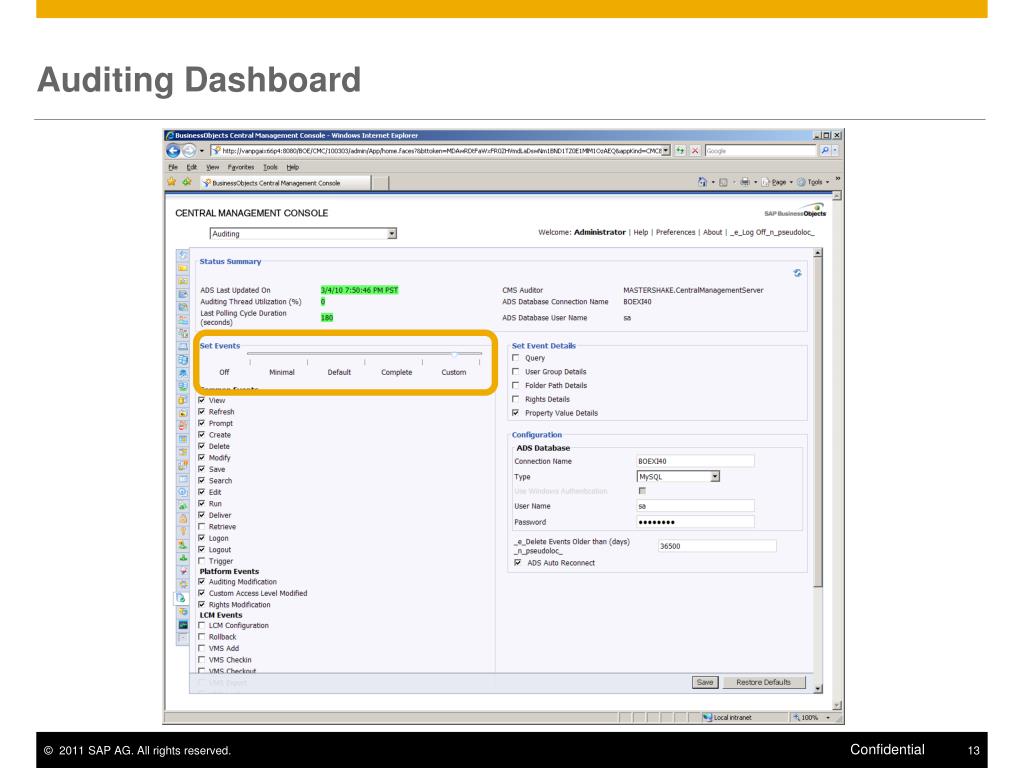Click the topmost icon in the left sidebar
Screen dimensions: 1024x768
183,255
